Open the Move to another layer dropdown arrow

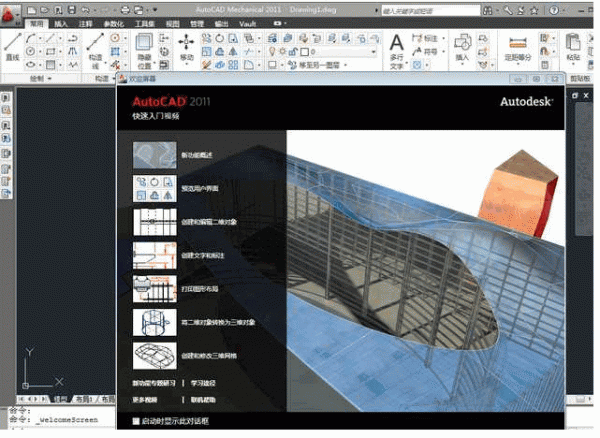click(x=345, y=65)
